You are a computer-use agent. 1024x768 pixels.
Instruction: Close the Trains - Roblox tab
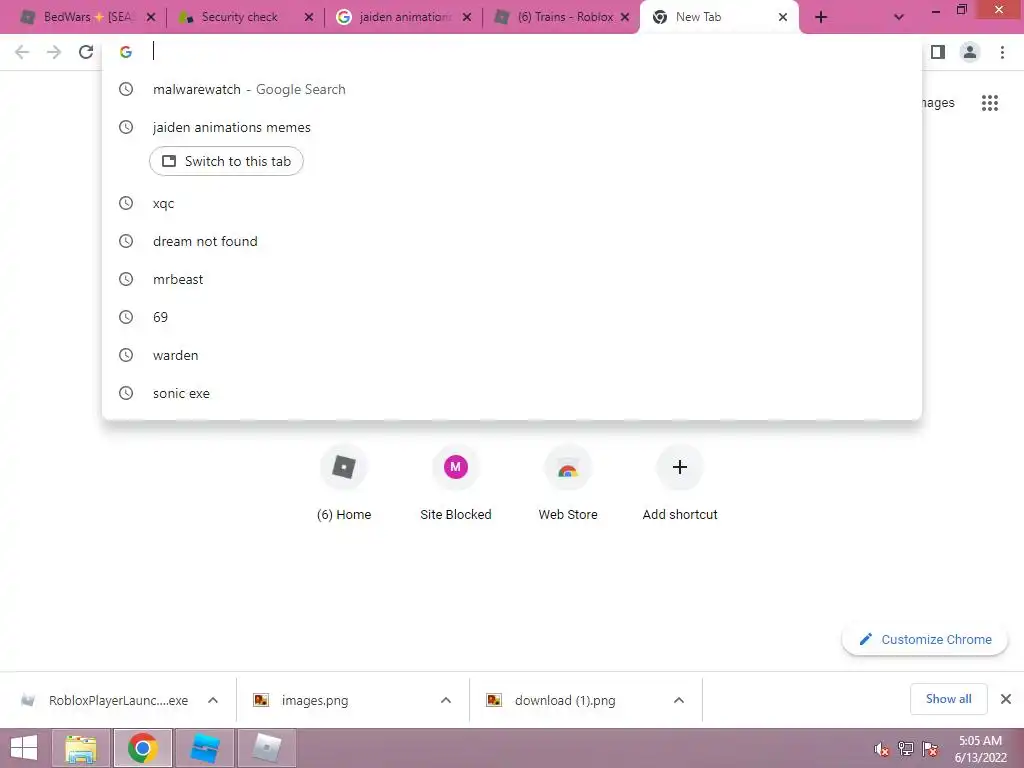[625, 17]
